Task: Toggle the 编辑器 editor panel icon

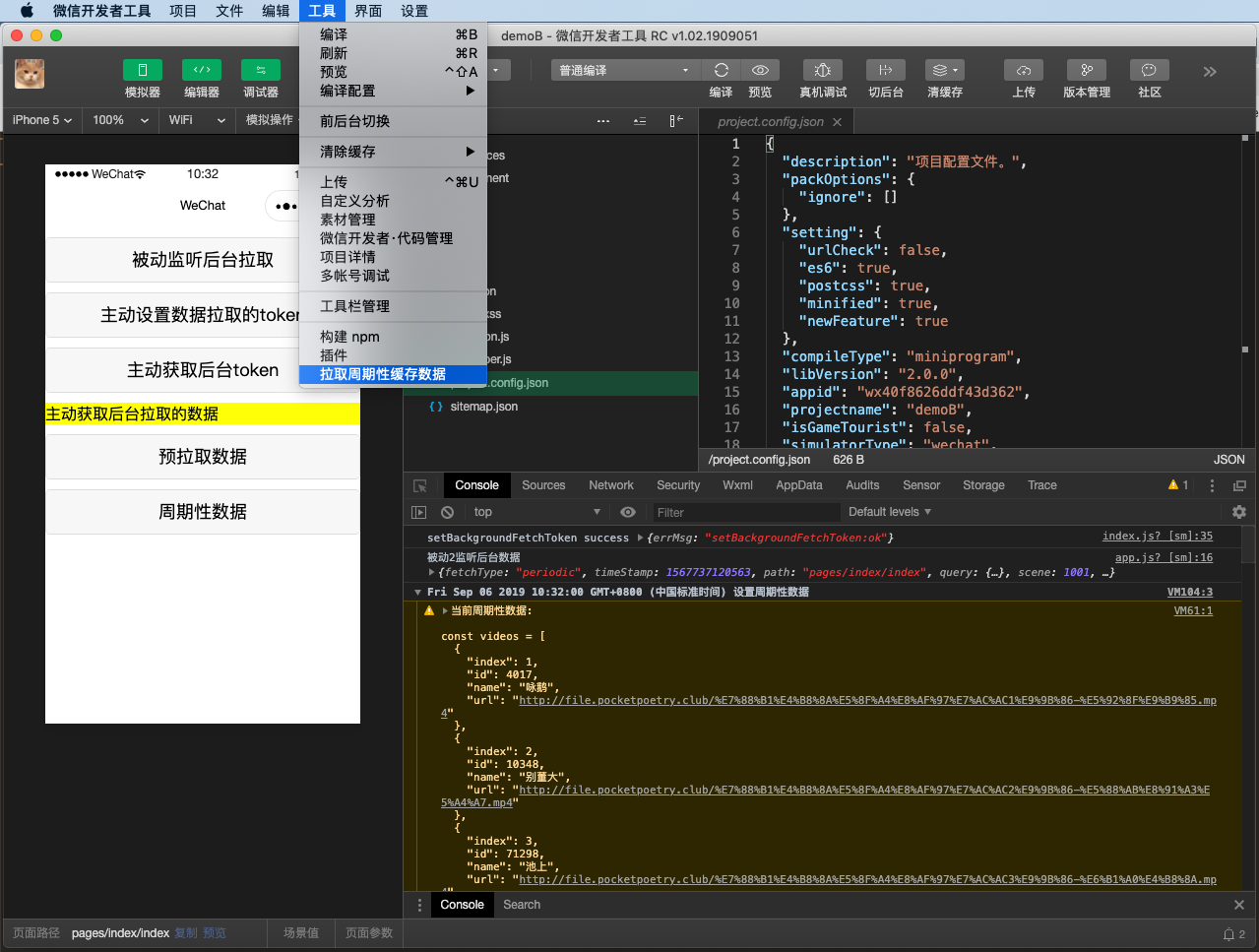Action: point(202,70)
